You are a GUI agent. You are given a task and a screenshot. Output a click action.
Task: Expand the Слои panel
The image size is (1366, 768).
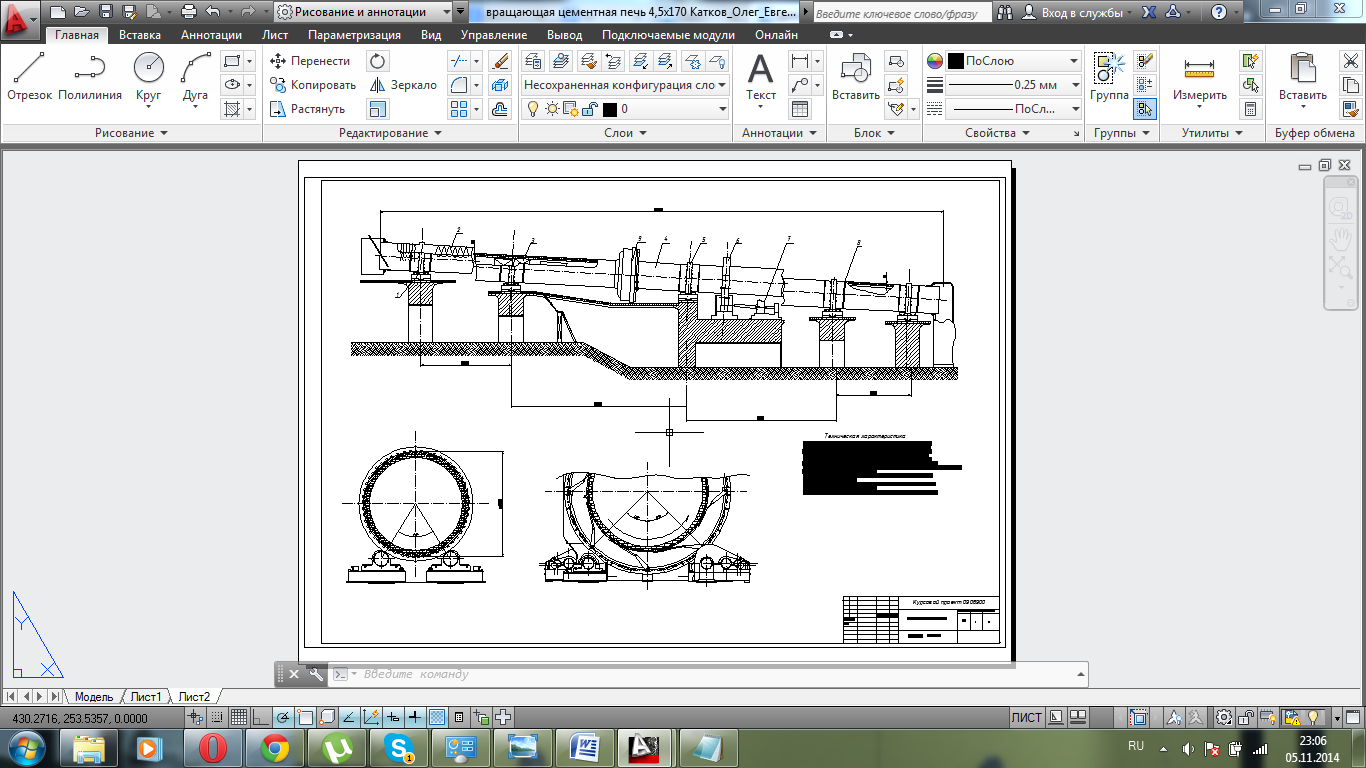(x=626, y=133)
